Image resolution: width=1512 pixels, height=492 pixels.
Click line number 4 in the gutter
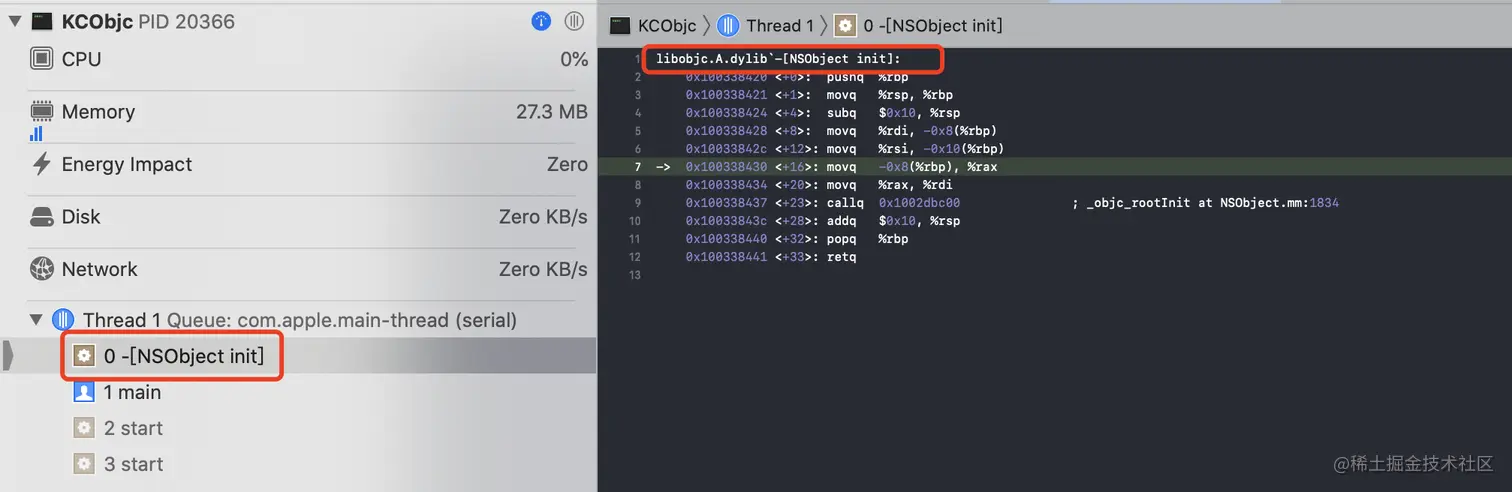[x=637, y=113]
